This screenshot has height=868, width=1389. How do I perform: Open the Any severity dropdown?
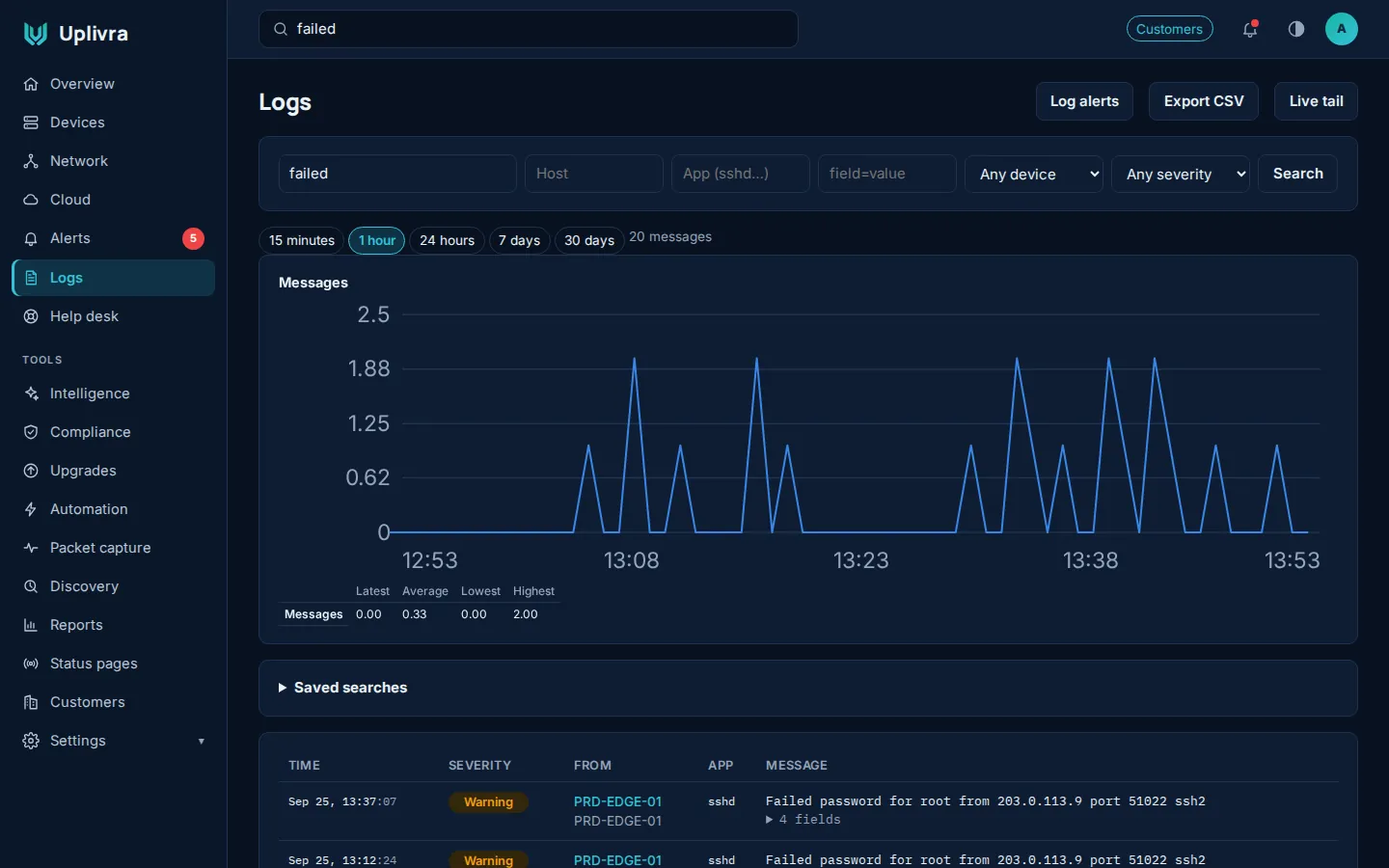[x=1181, y=174]
